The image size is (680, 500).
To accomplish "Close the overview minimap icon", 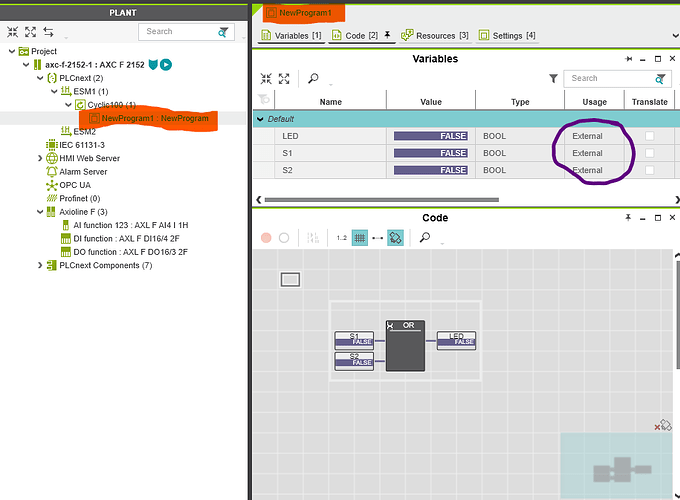I will [663, 425].
